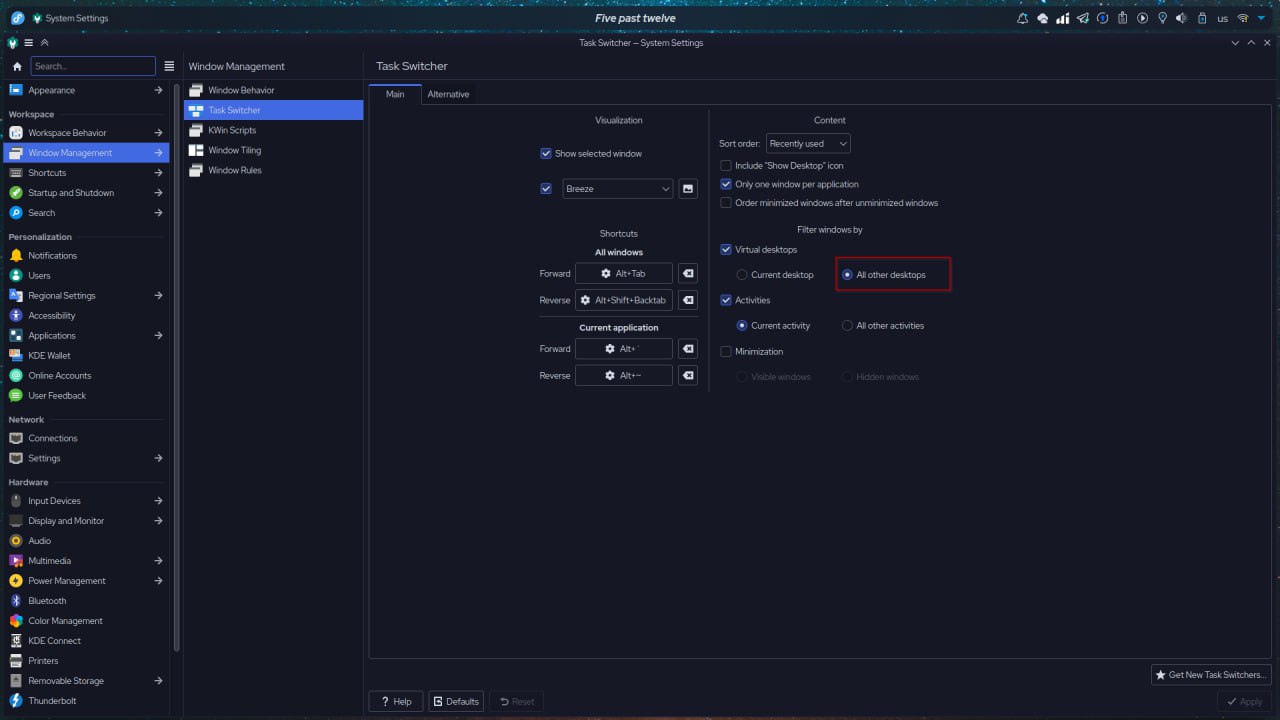
Task: Open the Breeze visualization dropdown
Action: (x=617, y=189)
